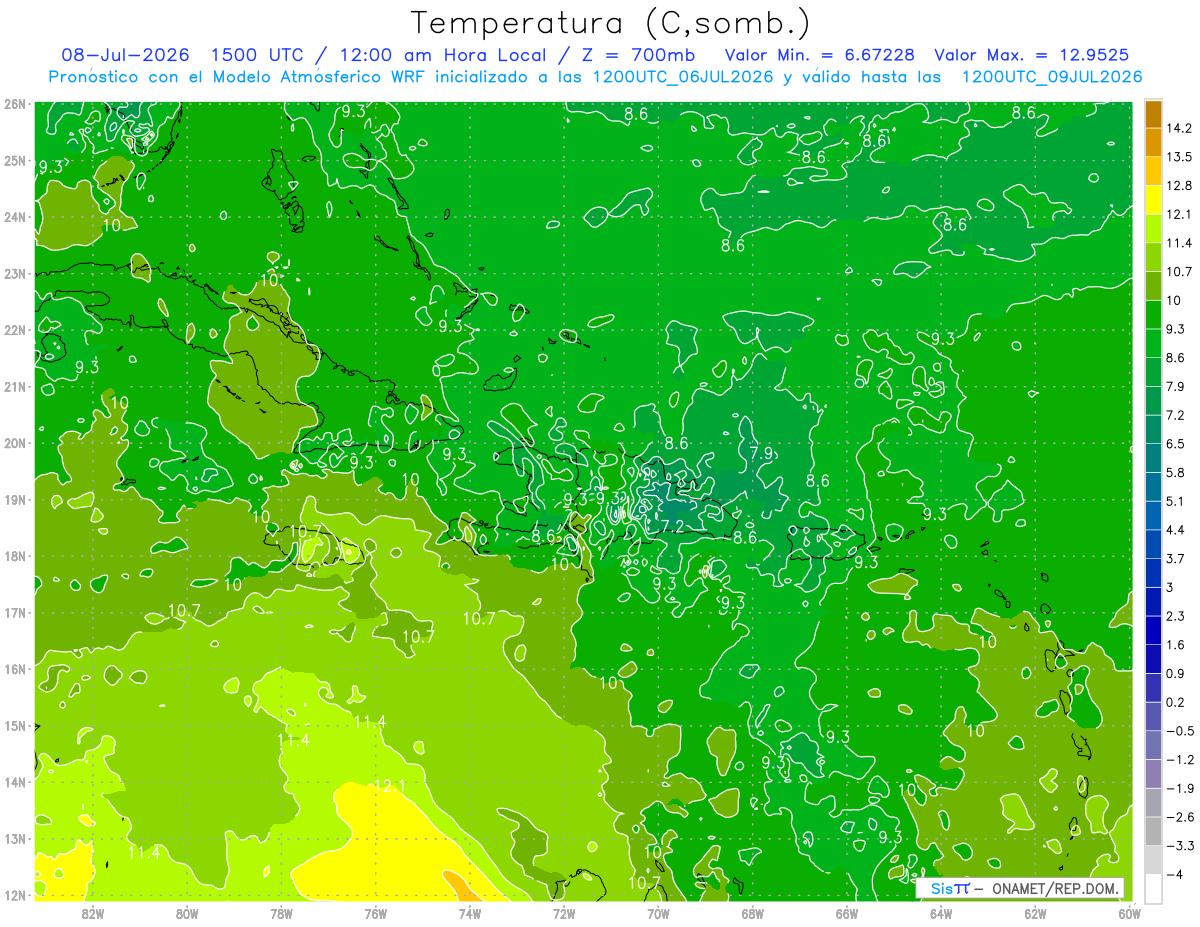This screenshot has height=927, width=1200.
Task: Click the blue swatch between 4.4 and 5.1
Action: click(1153, 515)
